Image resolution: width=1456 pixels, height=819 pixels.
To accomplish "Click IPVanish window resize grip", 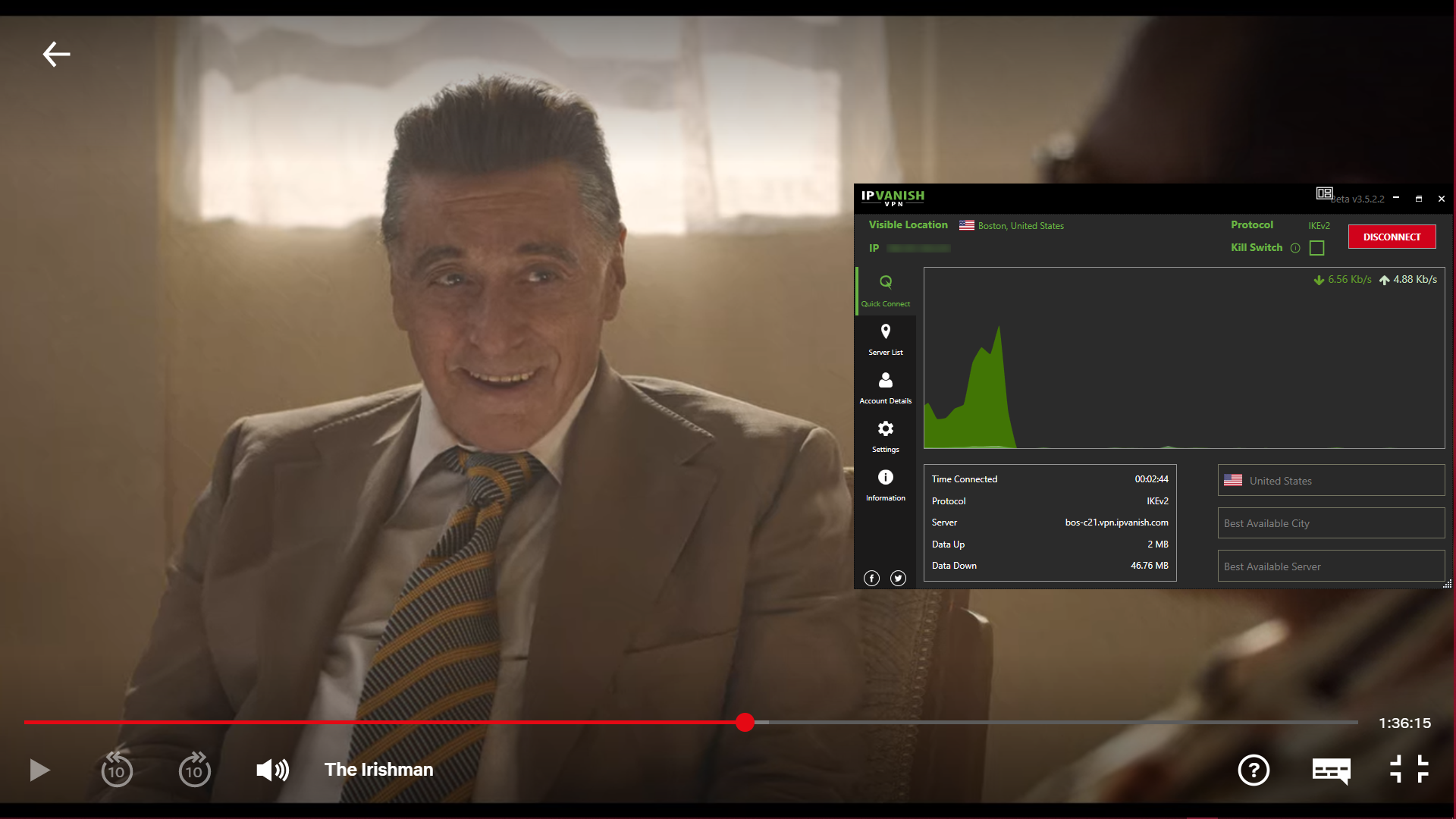I will (1448, 584).
